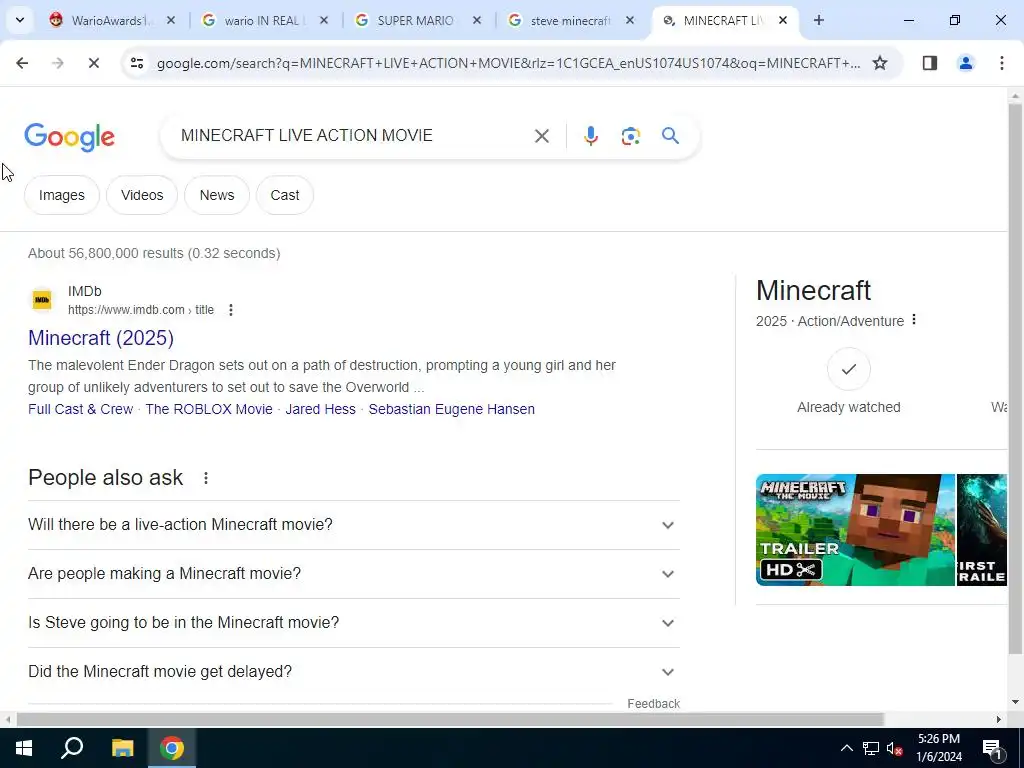Click the Chrome address bar URL

pyautogui.click(x=508, y=63)
